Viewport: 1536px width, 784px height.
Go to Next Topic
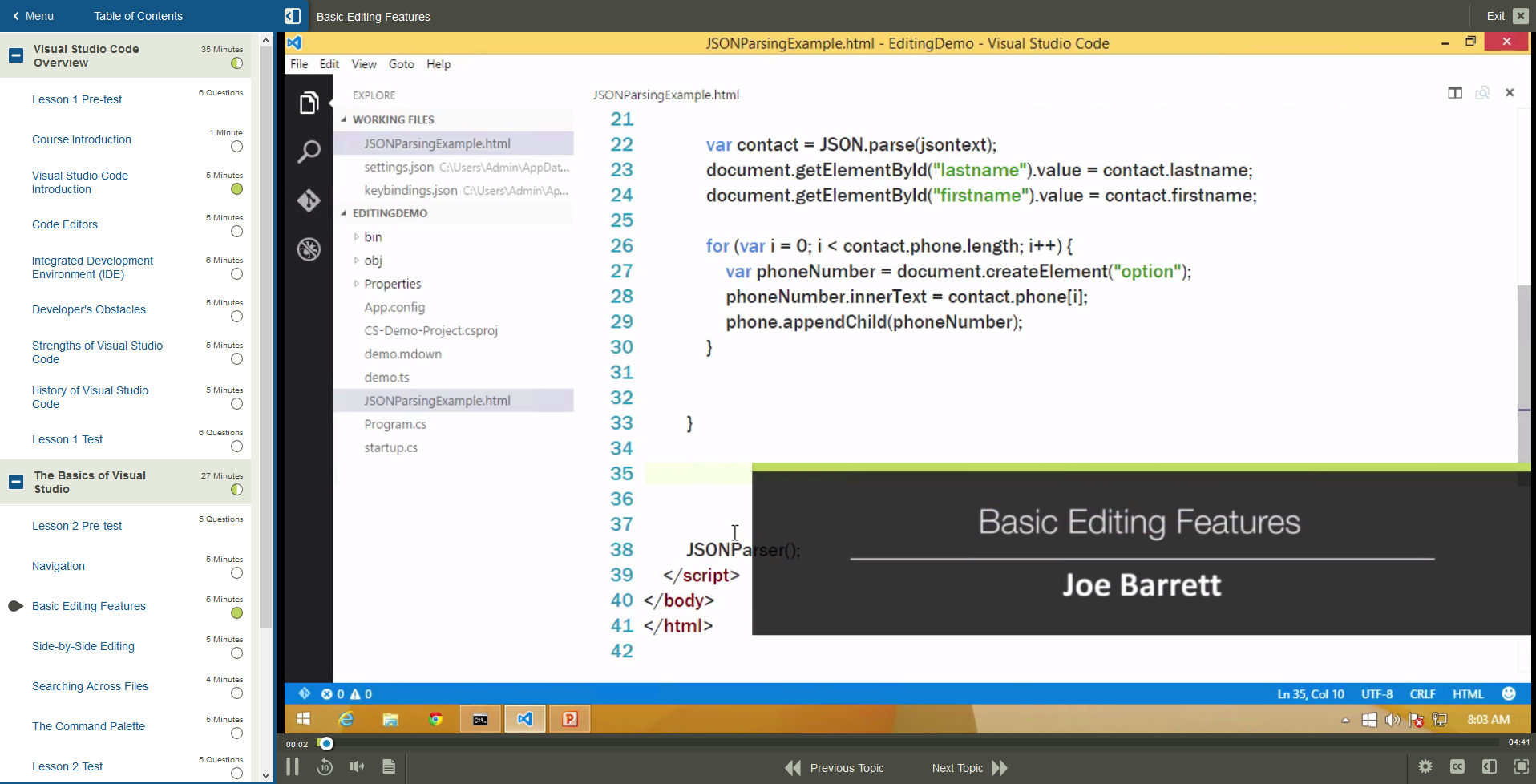968,768
